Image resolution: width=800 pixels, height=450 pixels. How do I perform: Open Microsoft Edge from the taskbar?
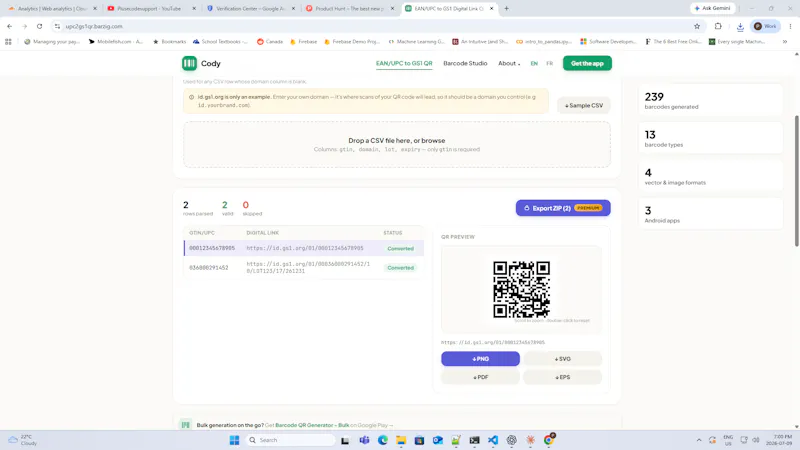pos(383,440)
